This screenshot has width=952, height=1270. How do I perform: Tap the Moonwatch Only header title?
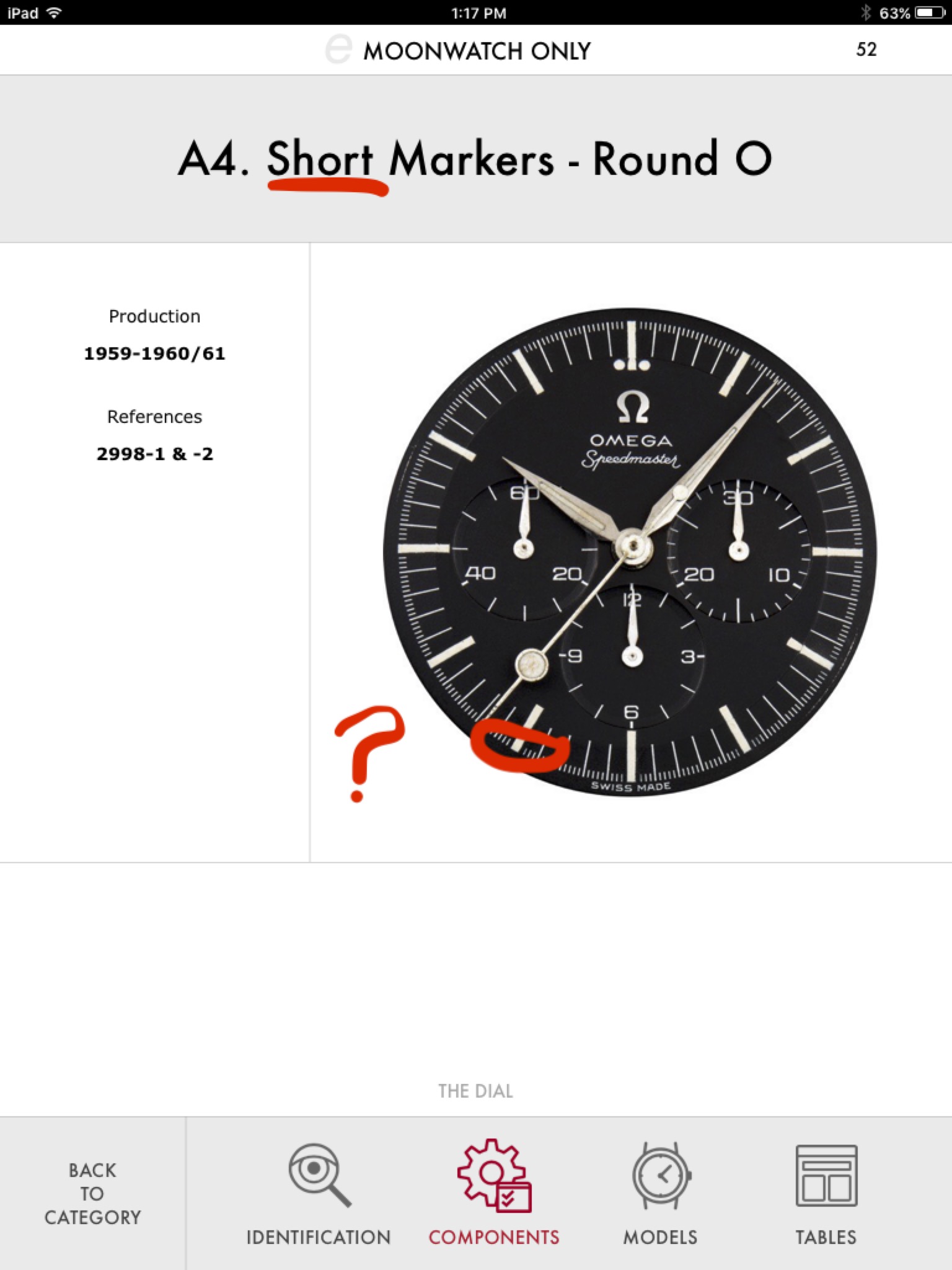pyautogui.click(x=477, y=51)
